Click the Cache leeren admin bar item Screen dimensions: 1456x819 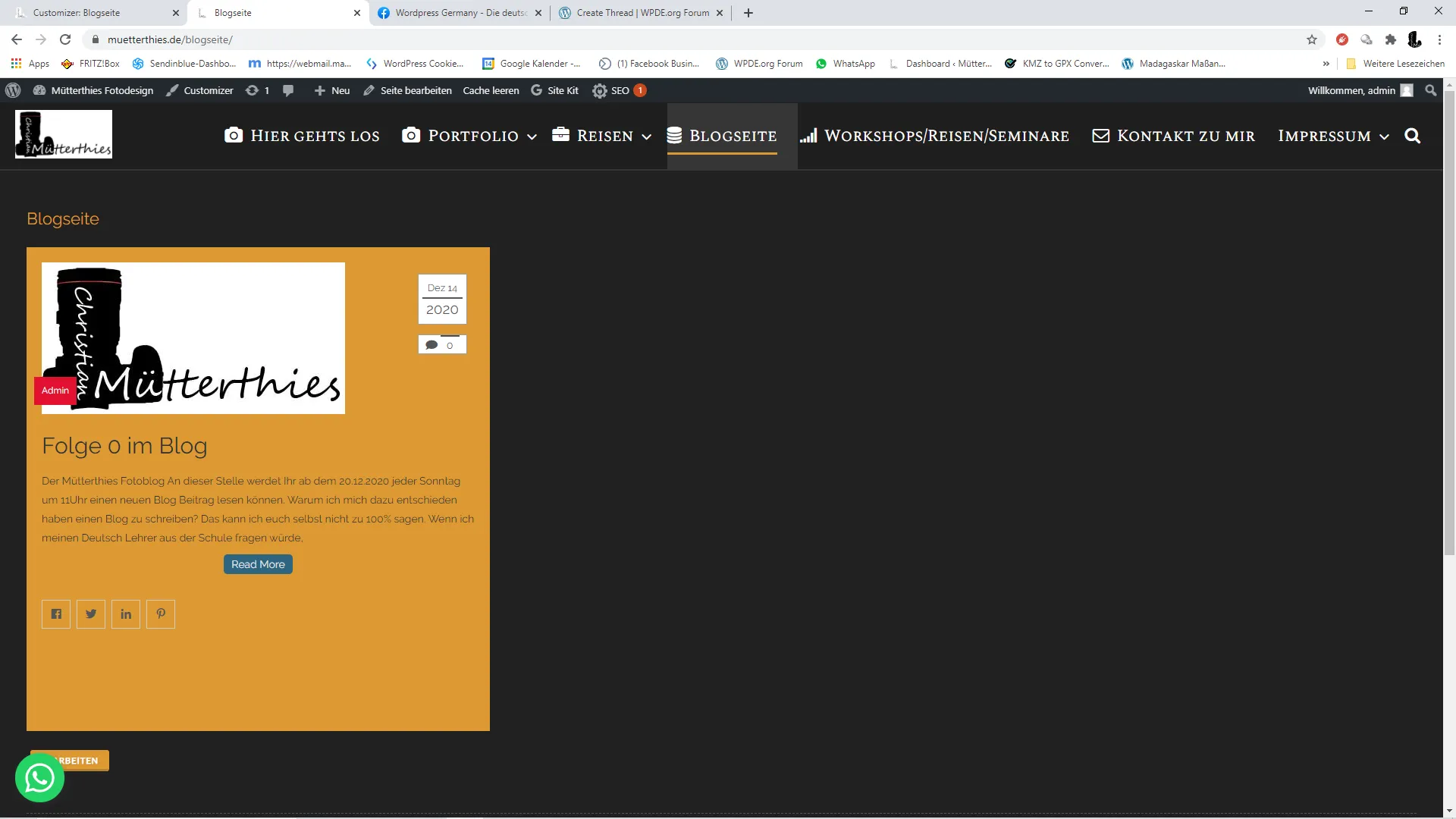491,90
